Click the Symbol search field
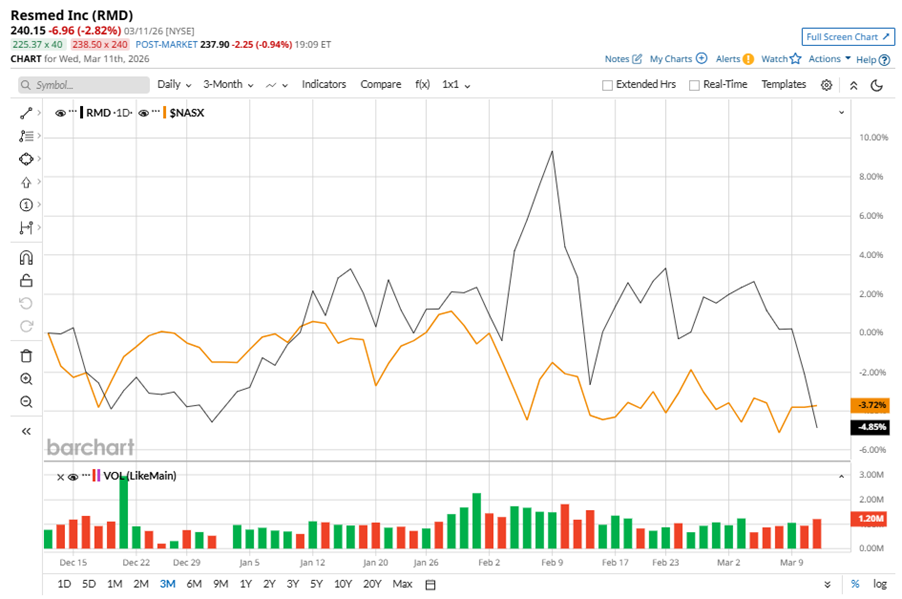902x599 pixels. tap(84, 85)
